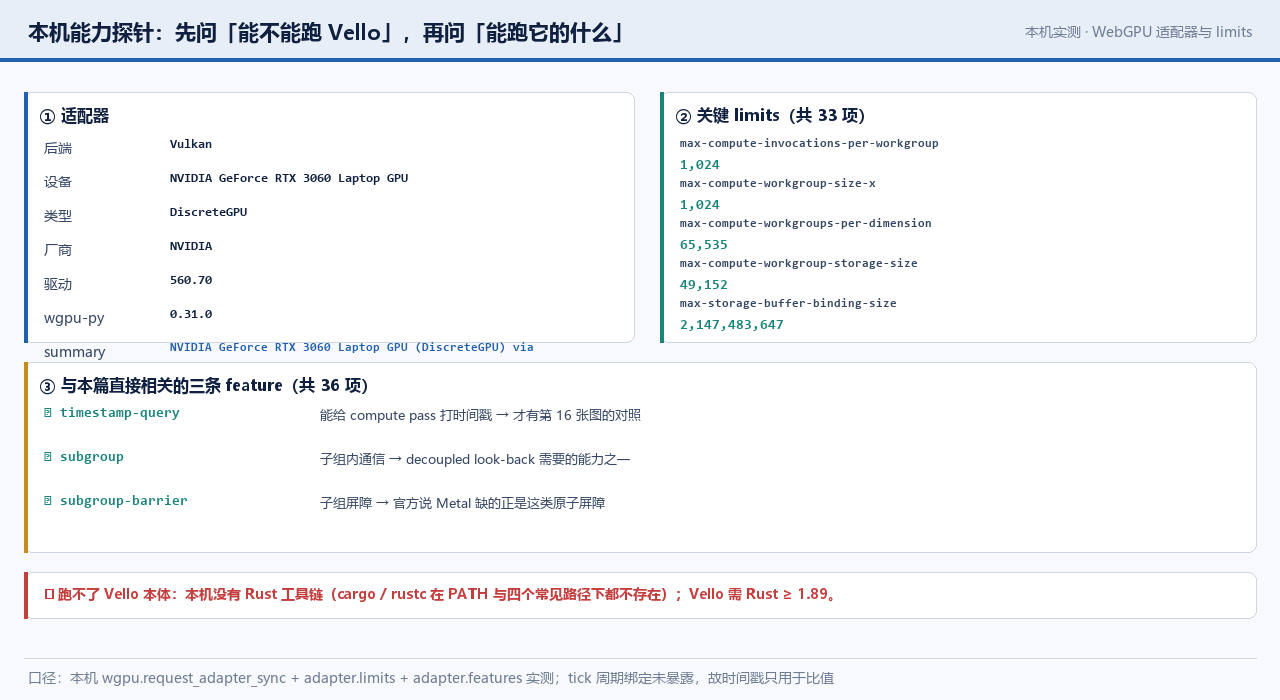Click the footer note starting with 口径
1280x700 pixels.
[x=431, y=678]
